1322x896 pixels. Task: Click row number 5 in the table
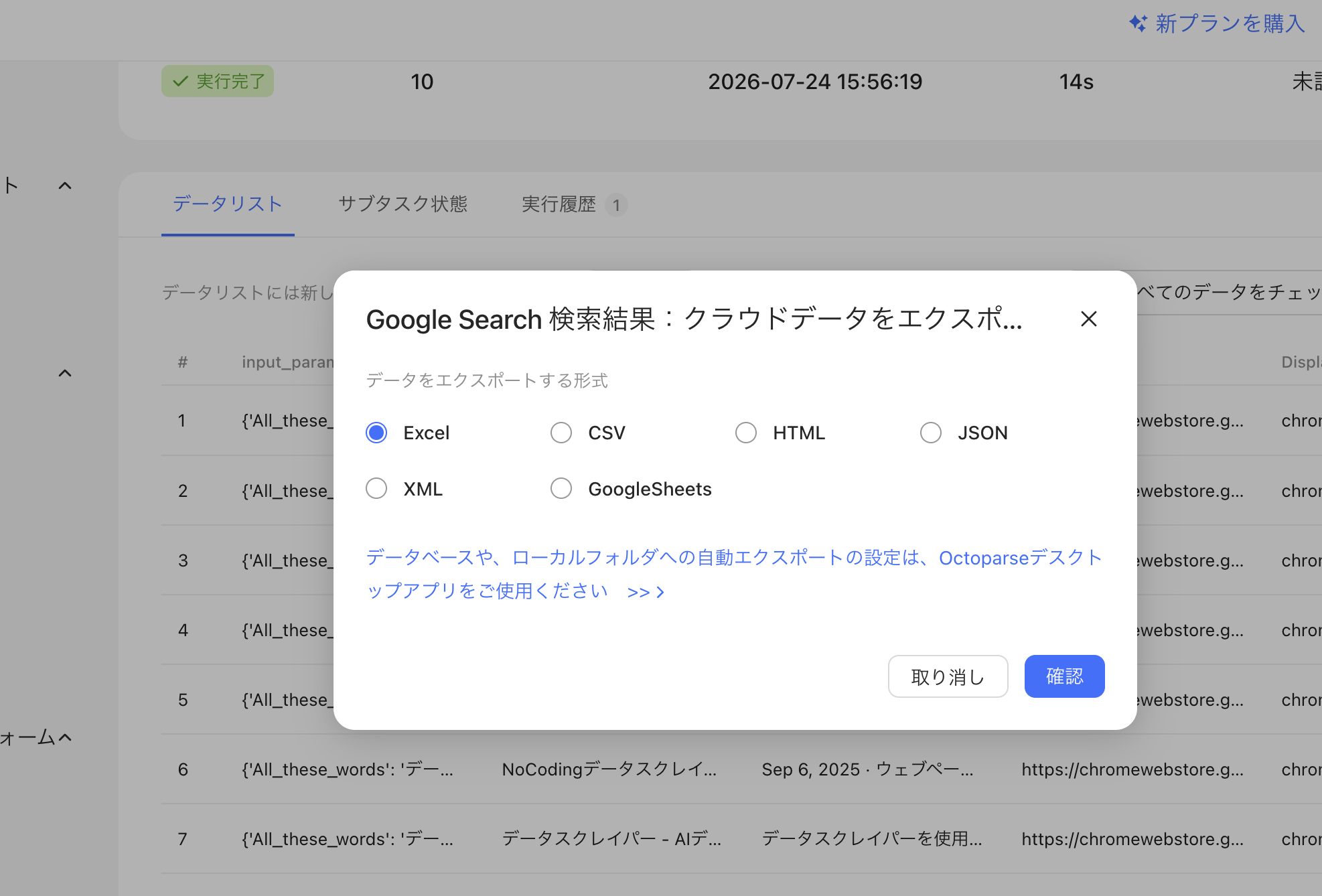click(x=183, y=700)
